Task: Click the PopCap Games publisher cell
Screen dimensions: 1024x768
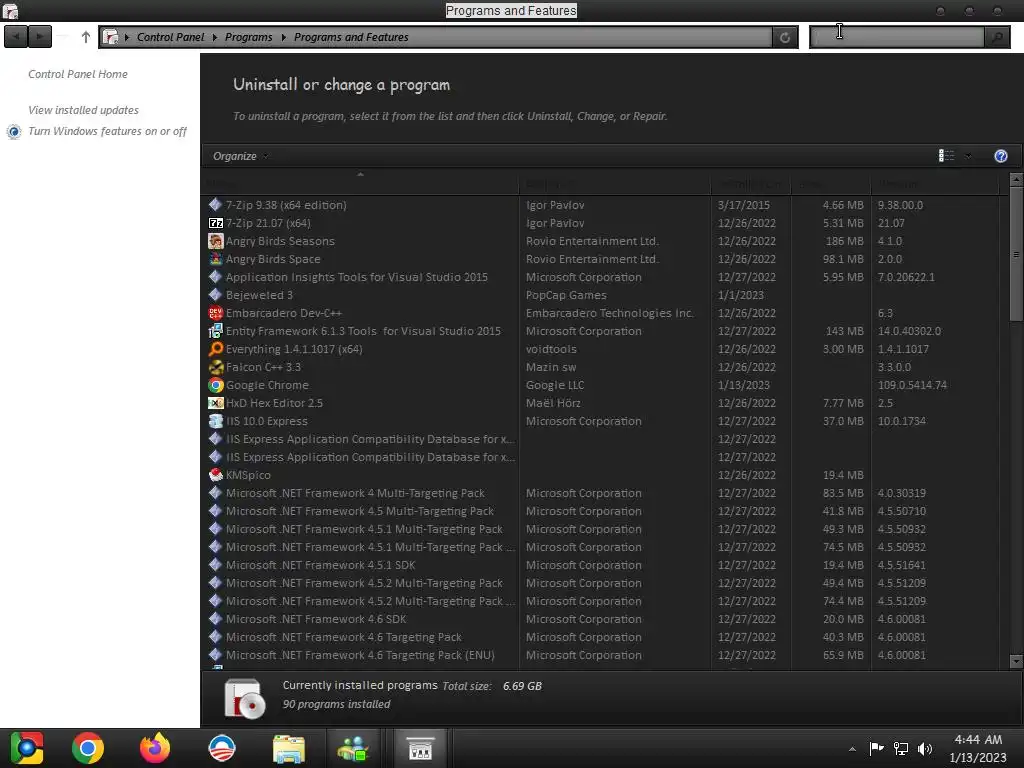Action: click(566, 295)
